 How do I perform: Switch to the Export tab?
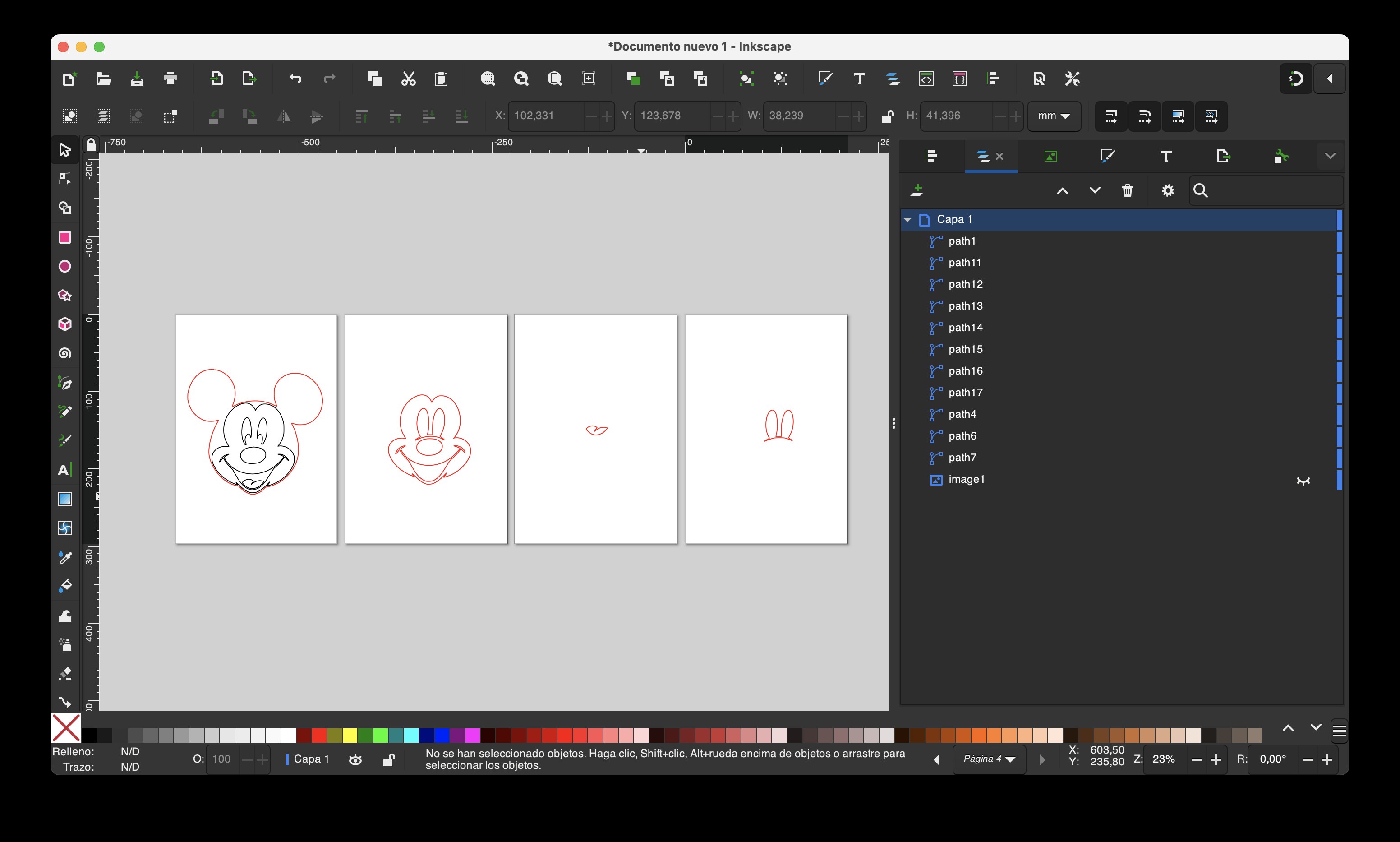tap(1223, 156)
